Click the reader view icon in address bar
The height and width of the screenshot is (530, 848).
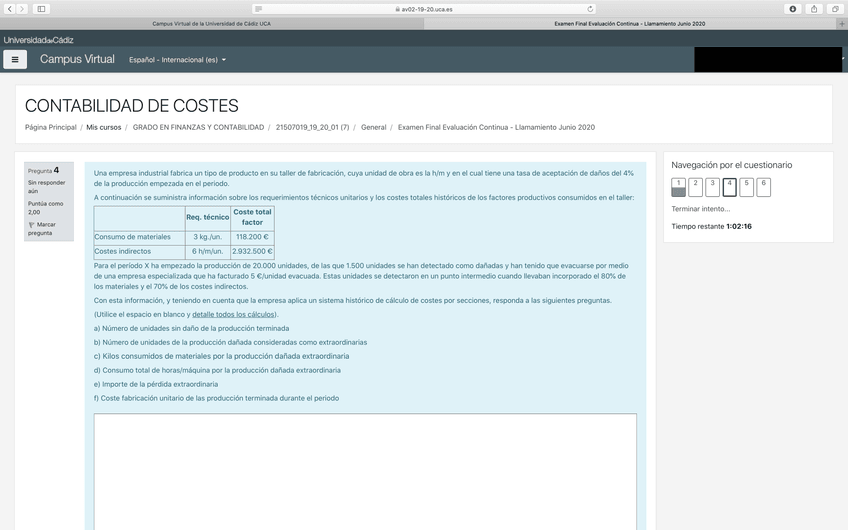259,9
